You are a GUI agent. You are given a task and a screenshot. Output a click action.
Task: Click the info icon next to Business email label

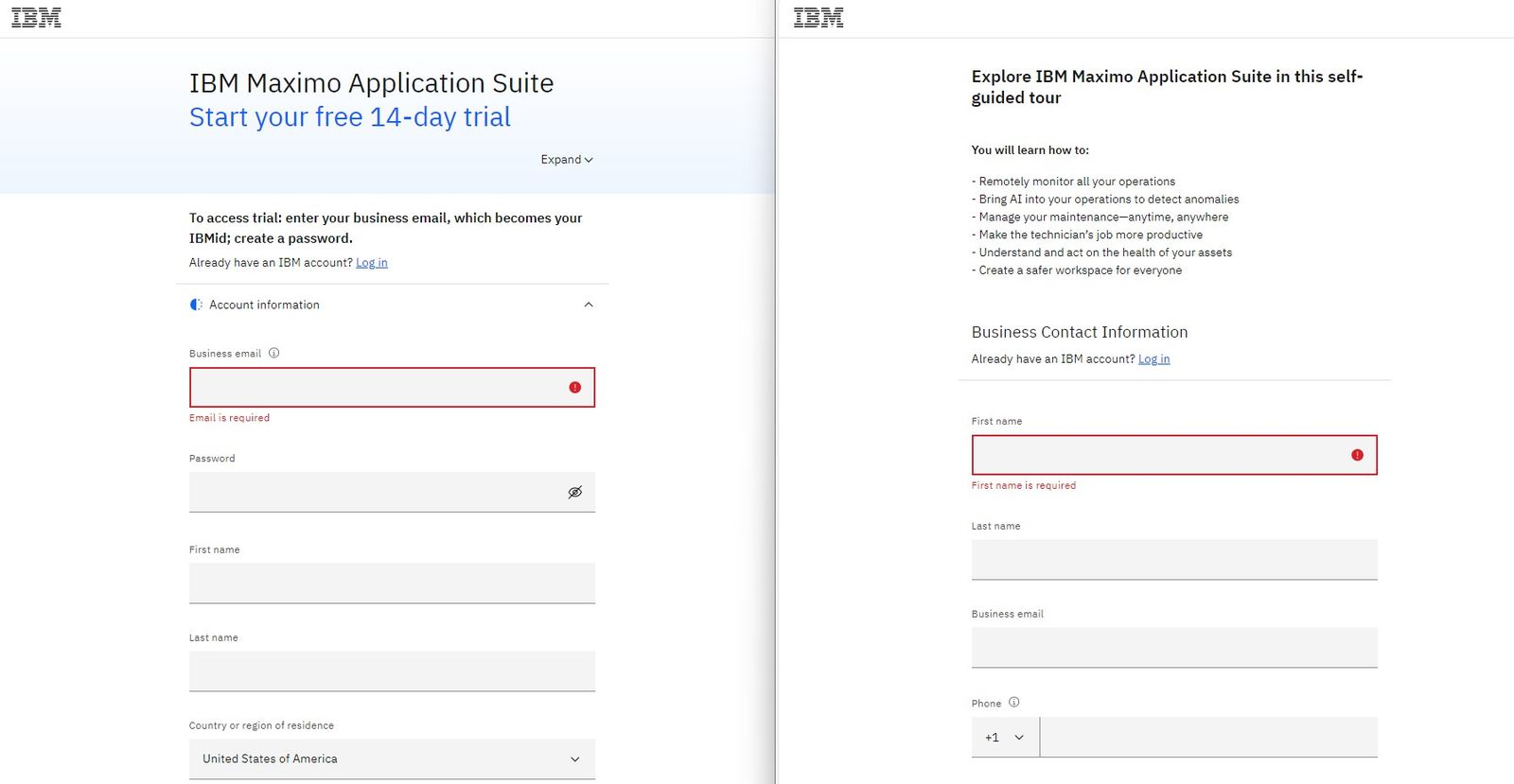point(273,353)
